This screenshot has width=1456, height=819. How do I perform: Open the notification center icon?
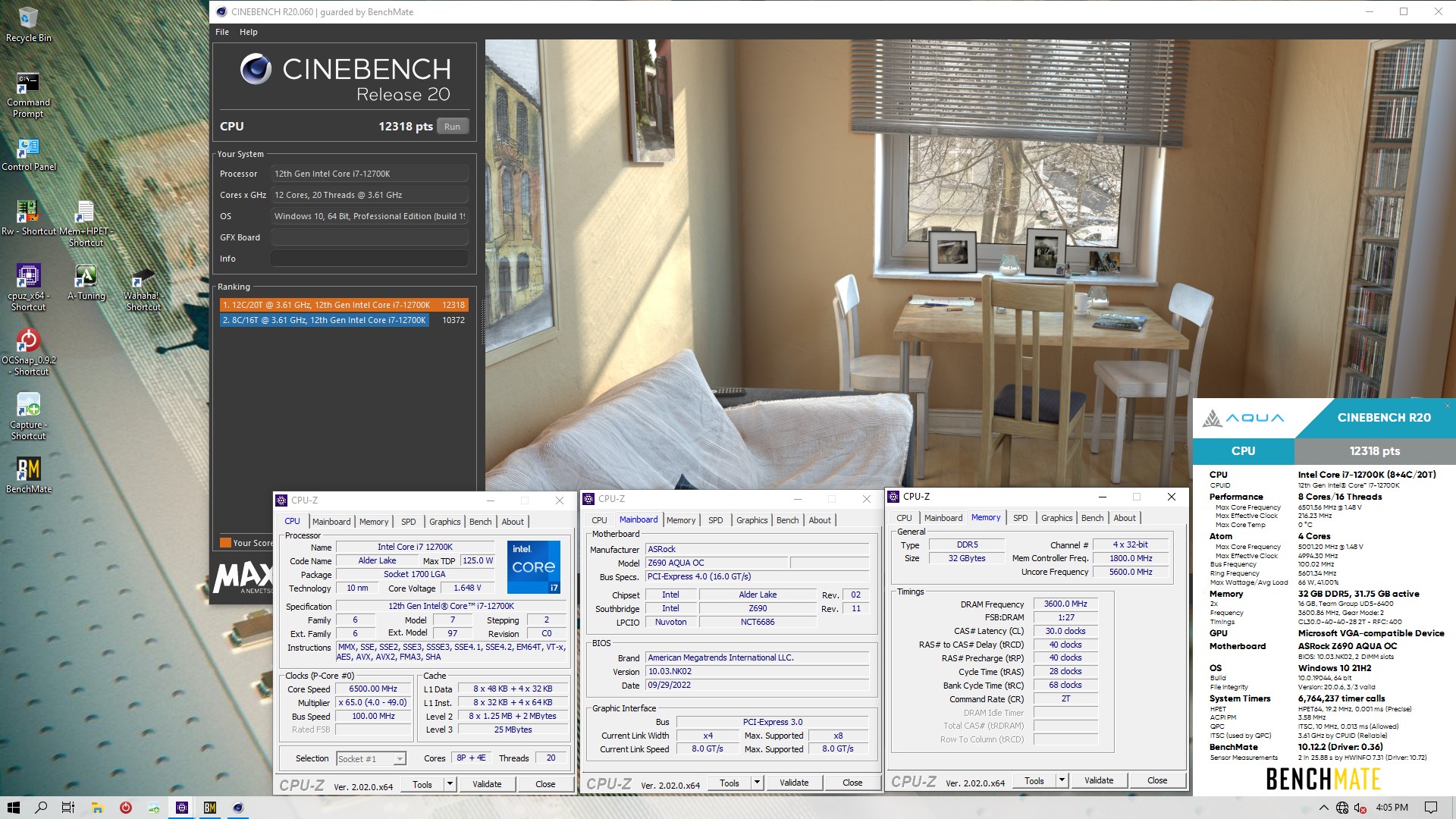(1431, 808)
